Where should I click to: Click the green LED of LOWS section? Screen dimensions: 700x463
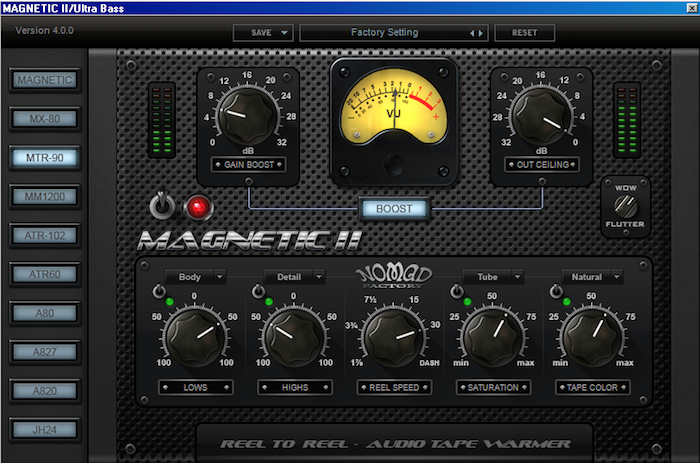(170, 302)
